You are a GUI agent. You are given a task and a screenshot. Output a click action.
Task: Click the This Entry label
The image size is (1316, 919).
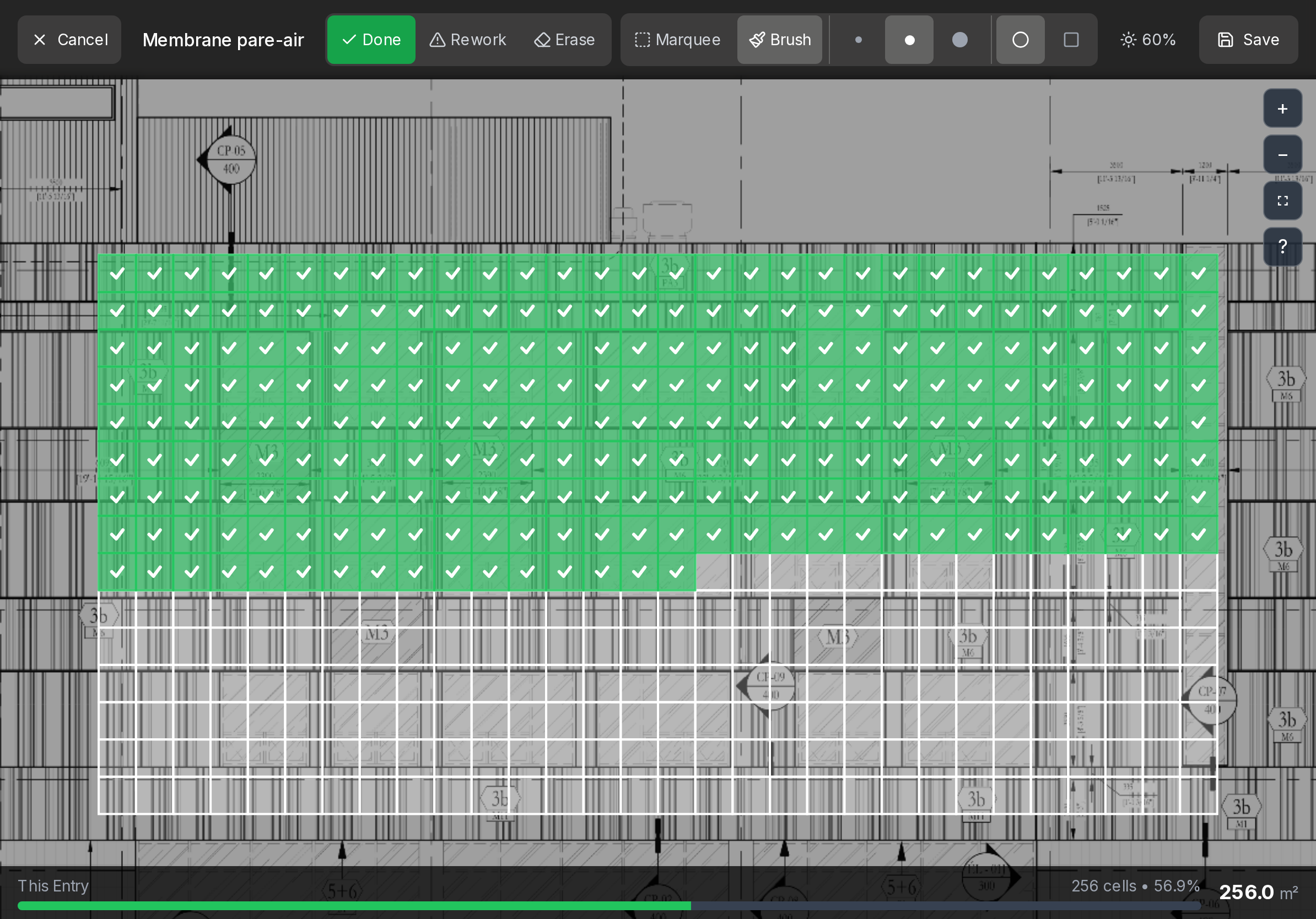coord(53,886)
